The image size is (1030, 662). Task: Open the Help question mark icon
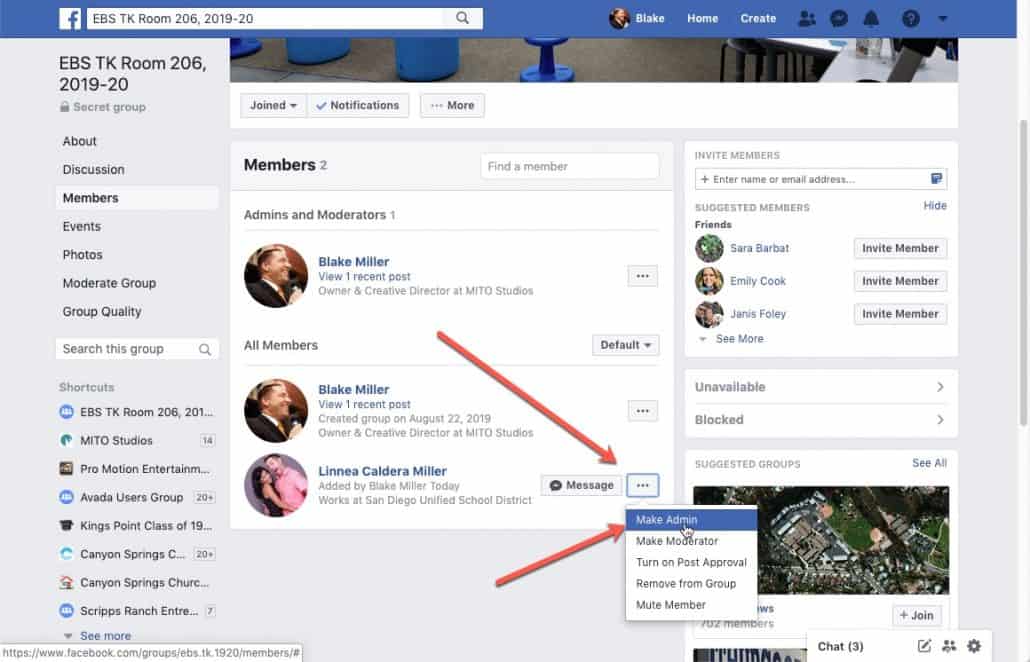click(909, 18)
